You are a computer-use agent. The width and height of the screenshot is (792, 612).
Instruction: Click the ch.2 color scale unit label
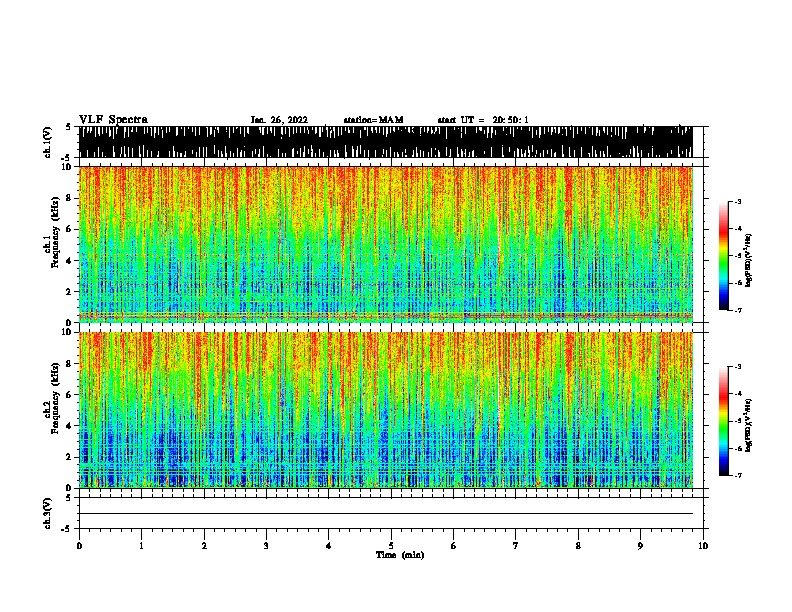749,425
